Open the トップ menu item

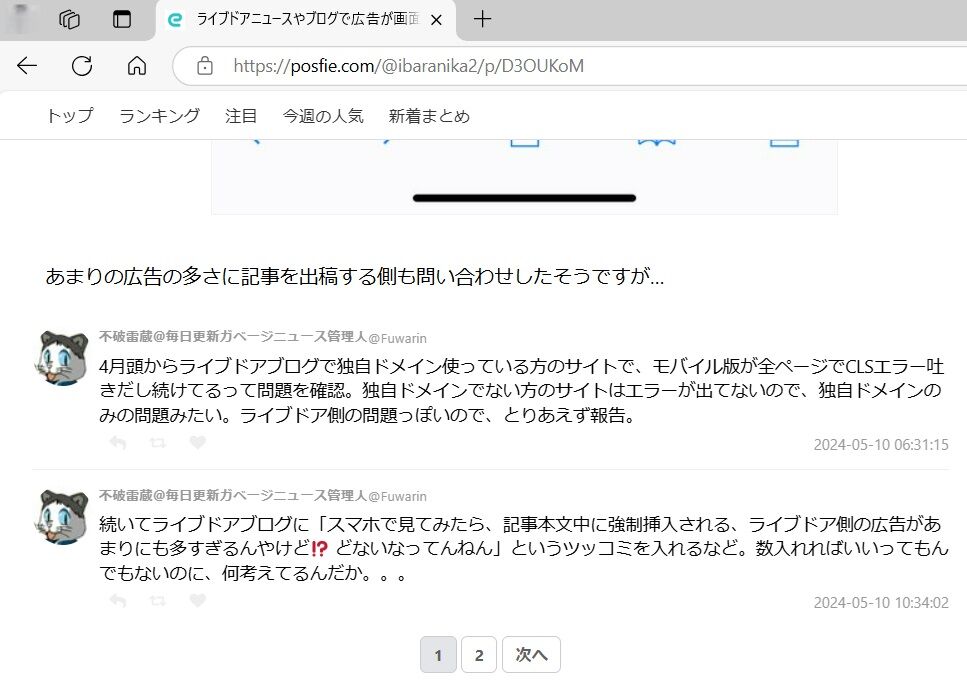click(70, 116)
